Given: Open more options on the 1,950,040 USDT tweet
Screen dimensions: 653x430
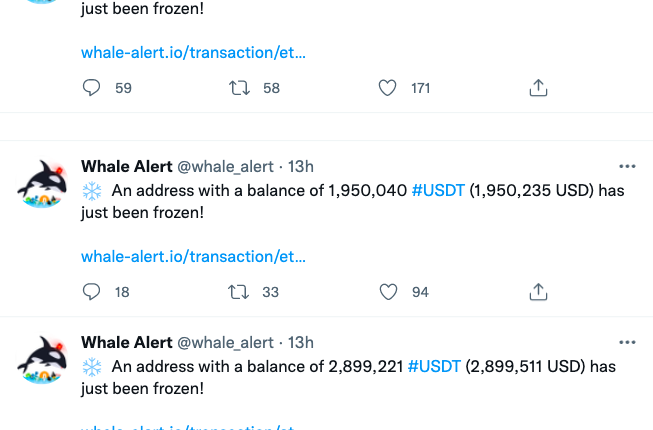Looking at the screenshot, I should tap(627, 166).
